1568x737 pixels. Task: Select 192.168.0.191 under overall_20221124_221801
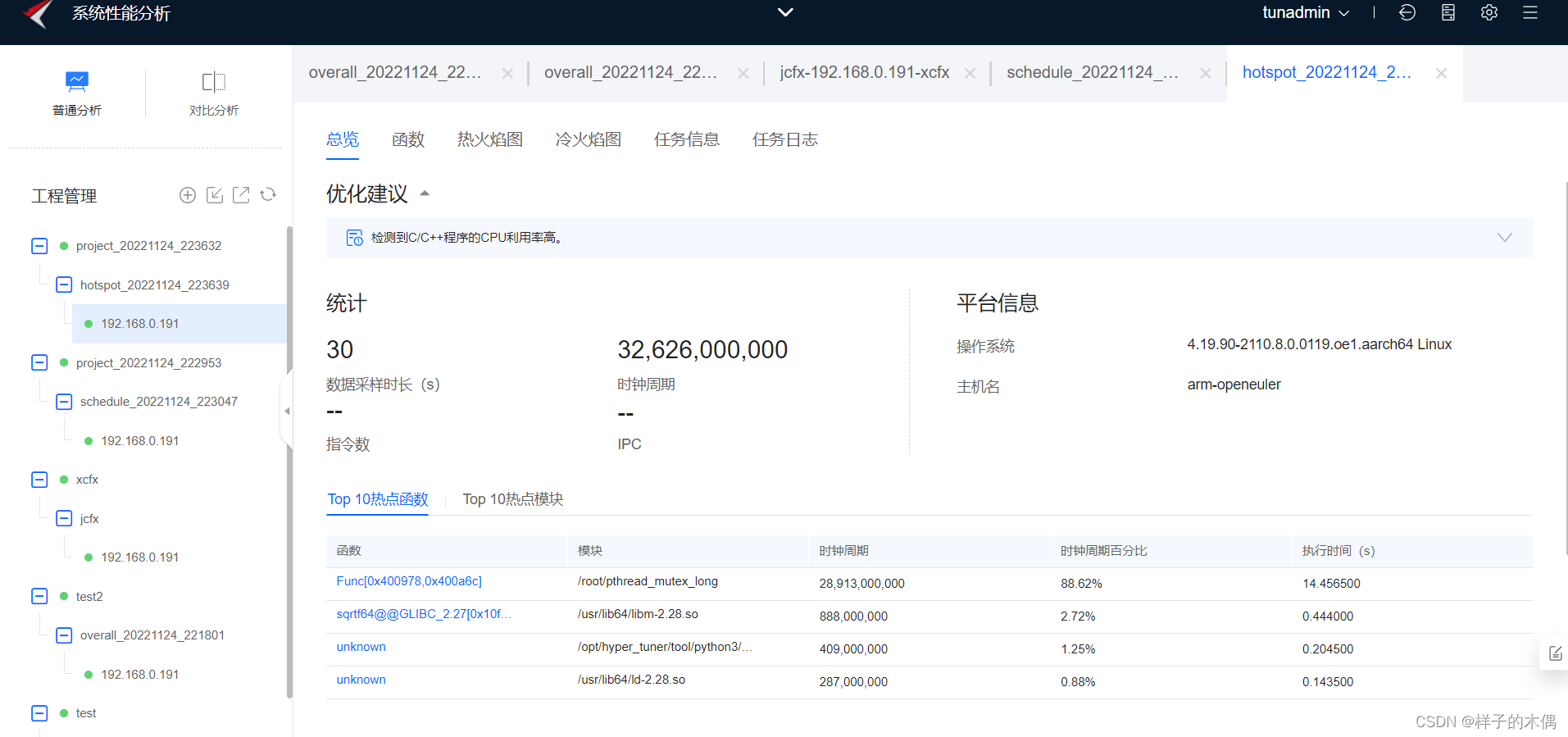coord(139,675)
